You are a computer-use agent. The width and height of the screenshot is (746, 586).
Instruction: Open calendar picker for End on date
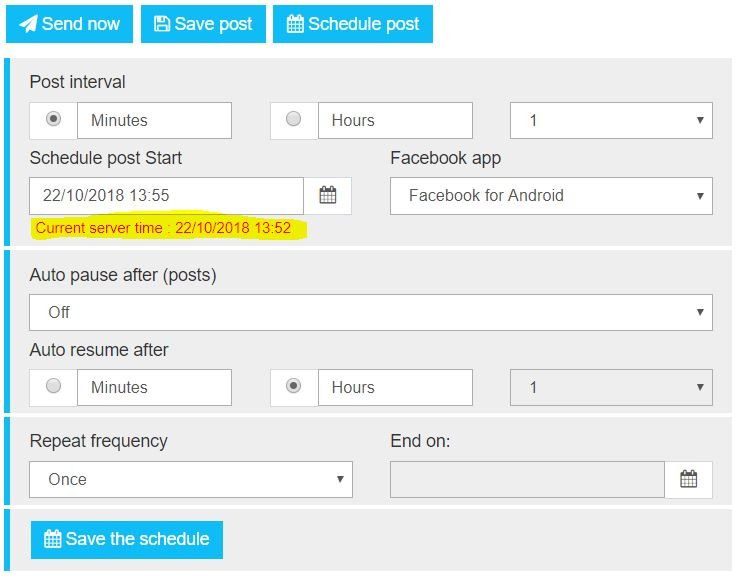[x=689, y=480]
